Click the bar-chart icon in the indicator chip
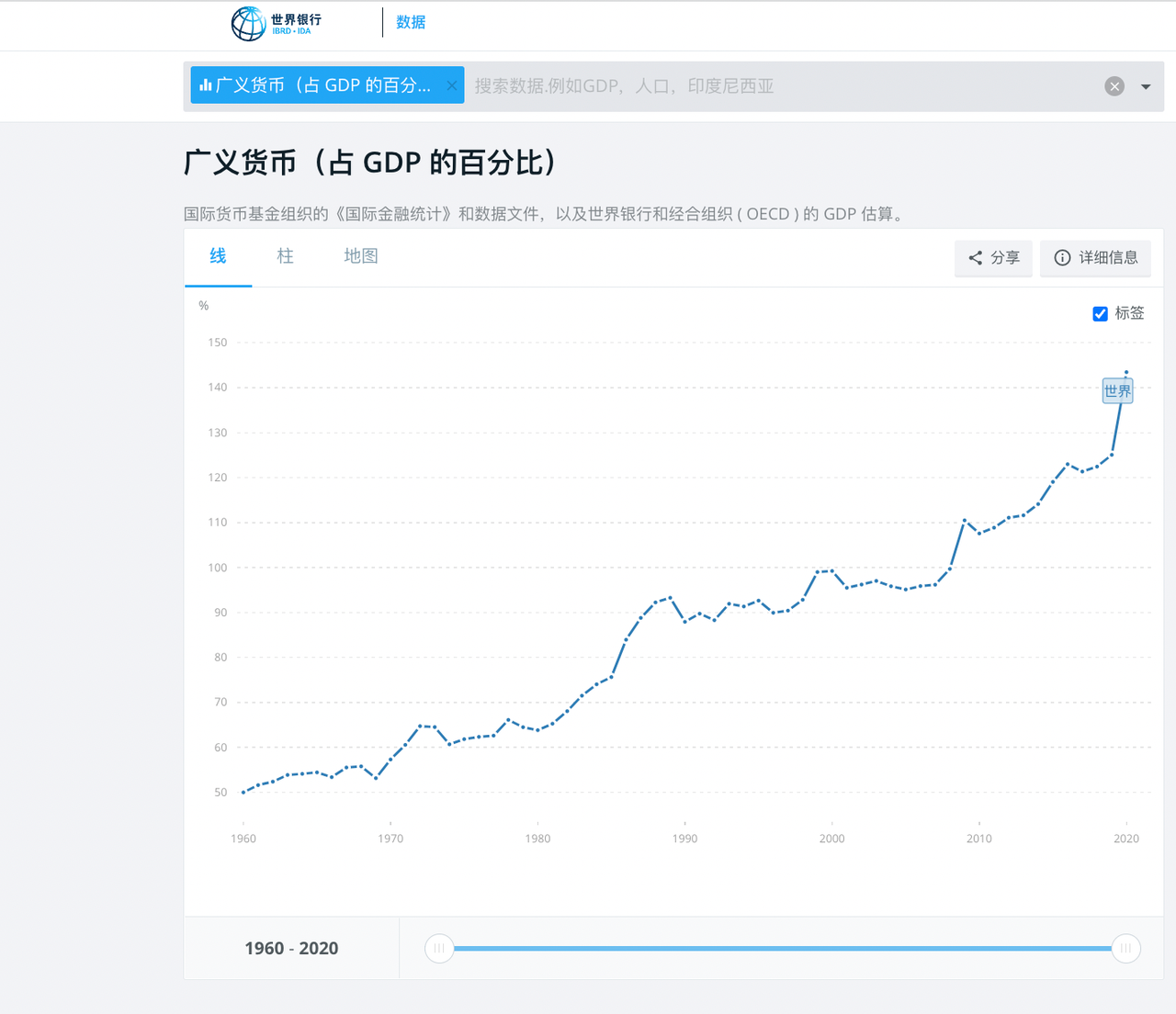 pos(204,84)
